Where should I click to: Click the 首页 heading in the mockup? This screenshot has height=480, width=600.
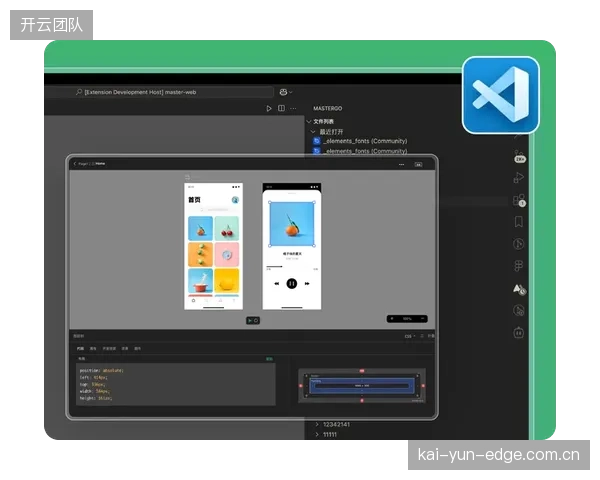pos(194,200)
